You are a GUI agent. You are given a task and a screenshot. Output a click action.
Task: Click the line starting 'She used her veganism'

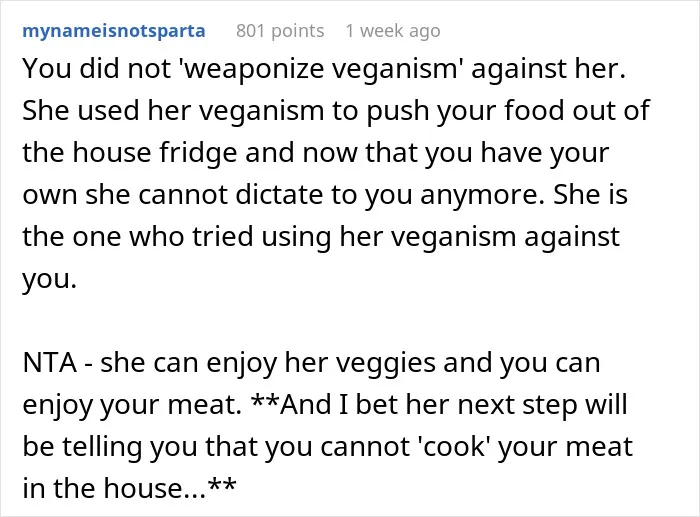[336, 111]
